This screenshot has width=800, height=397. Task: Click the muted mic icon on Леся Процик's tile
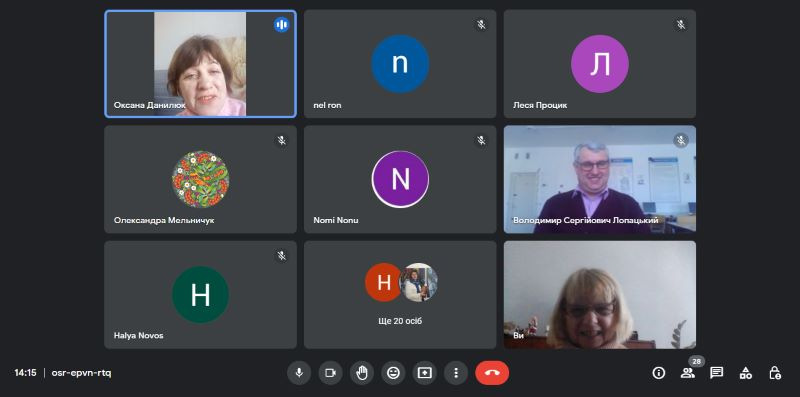tap(681, 24)
